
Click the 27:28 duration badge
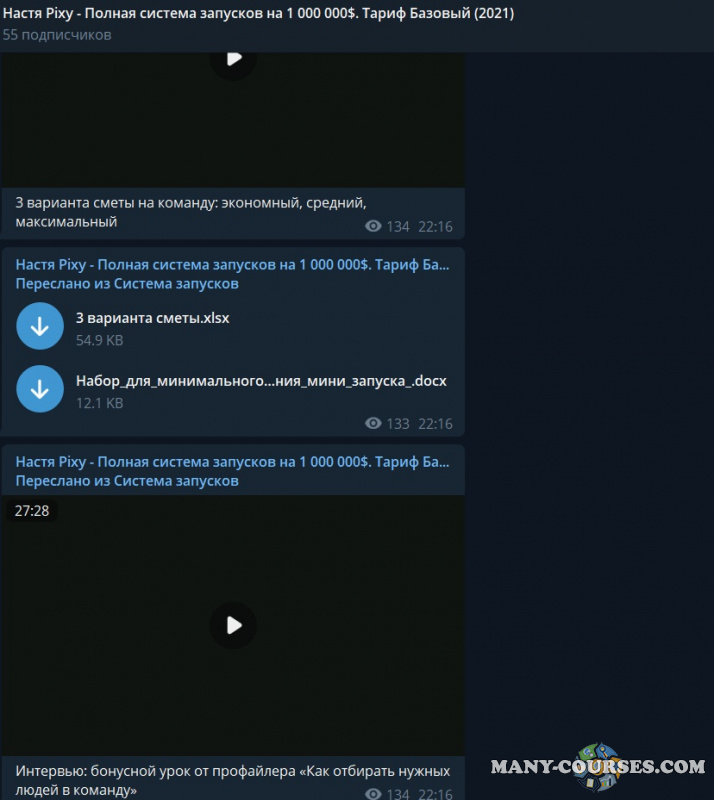click(32, 511)
